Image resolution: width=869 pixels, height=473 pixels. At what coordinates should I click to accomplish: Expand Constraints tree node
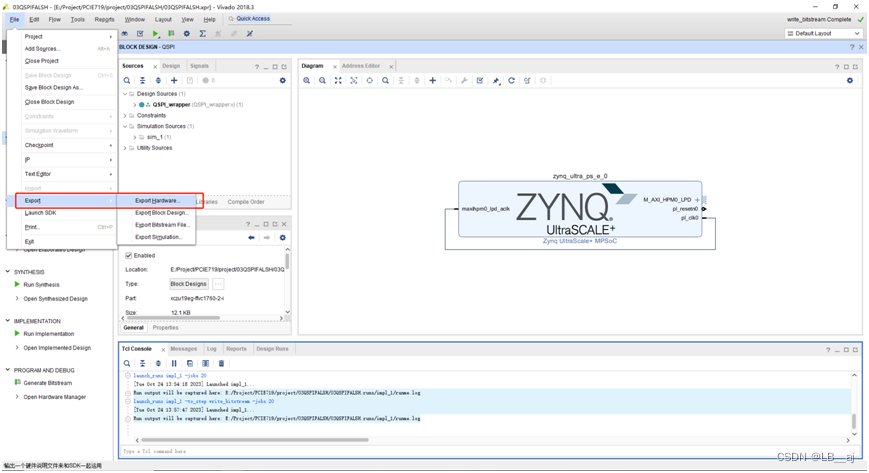point(125,115)
